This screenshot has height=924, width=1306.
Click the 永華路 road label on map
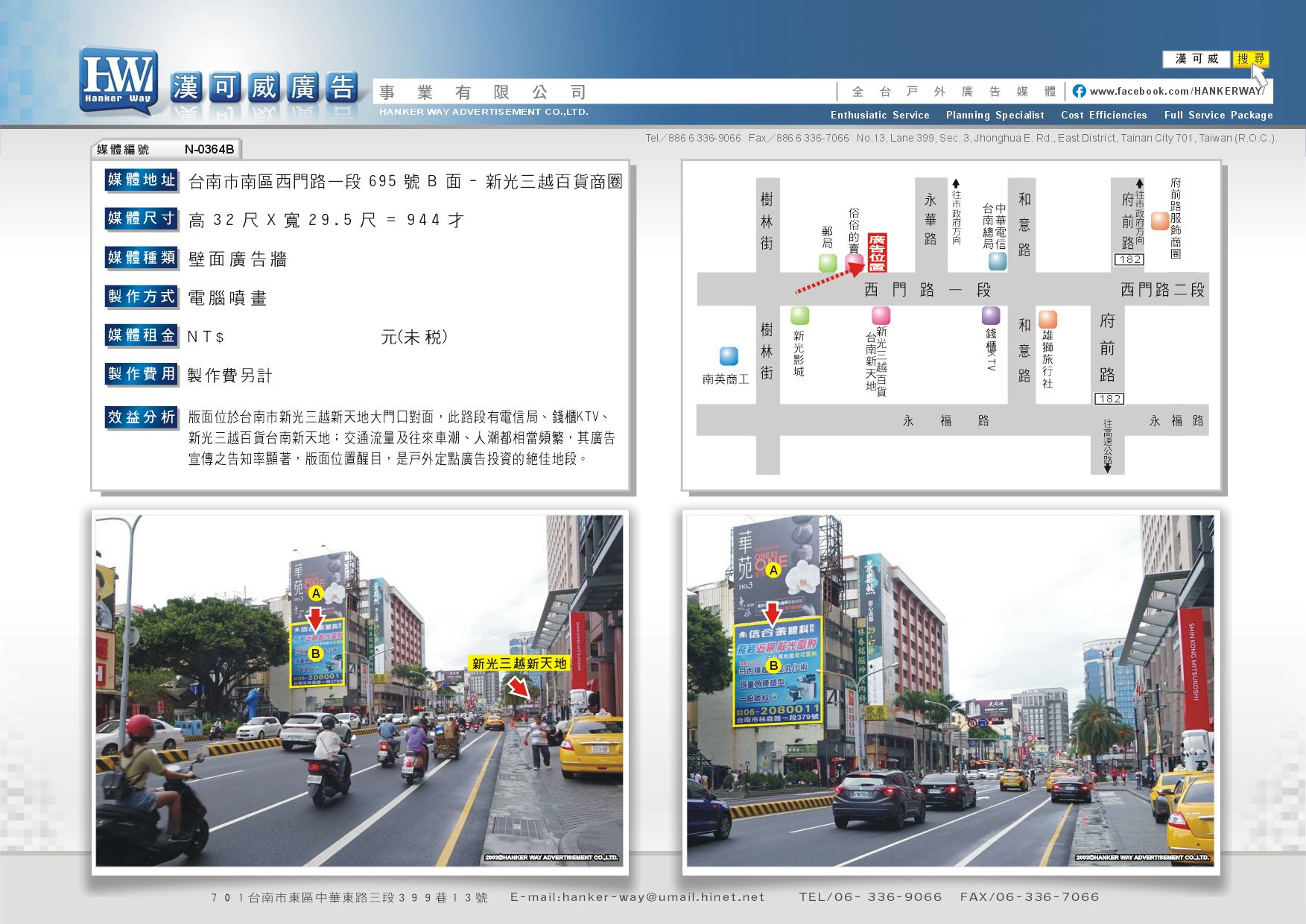pos(931,219)
